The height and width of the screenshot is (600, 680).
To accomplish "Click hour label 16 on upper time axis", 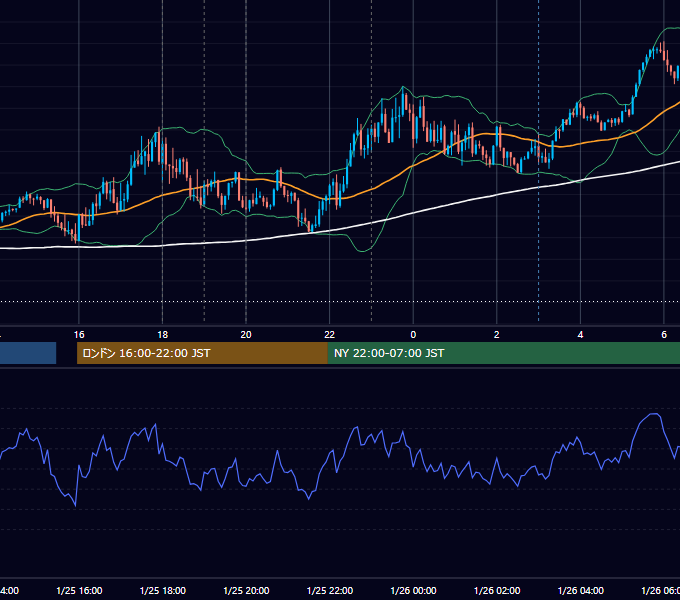I will 79,335.
